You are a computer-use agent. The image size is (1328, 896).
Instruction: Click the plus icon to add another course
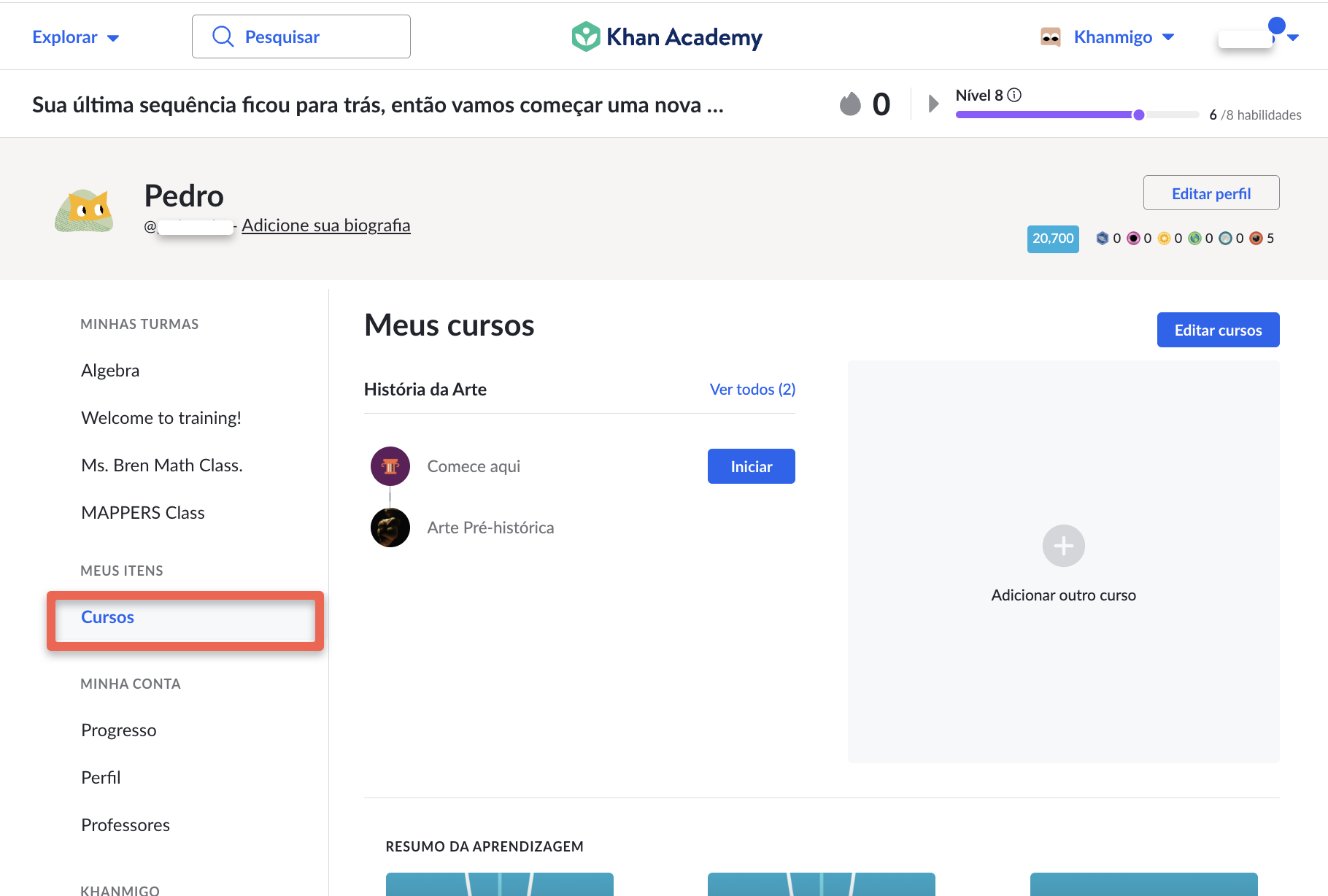[1063, 546]
